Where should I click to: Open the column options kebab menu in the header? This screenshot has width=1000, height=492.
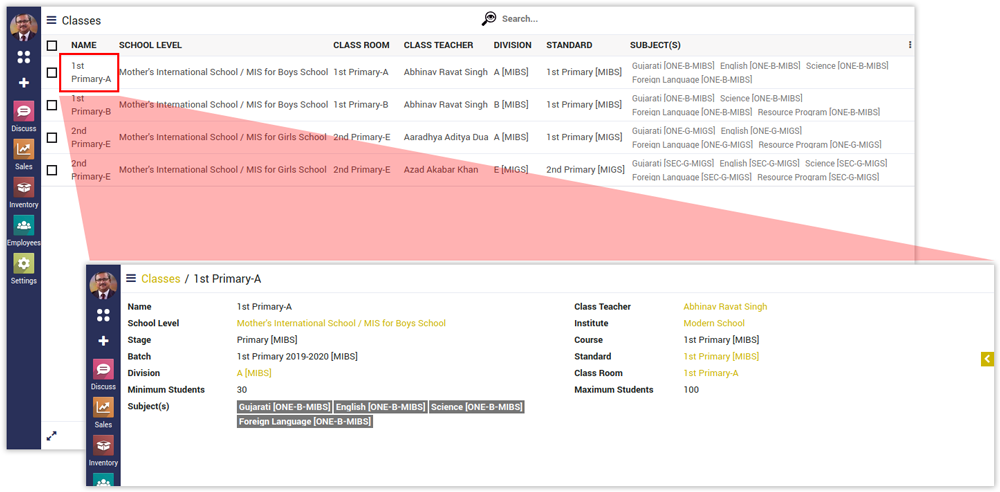tap(909, 45)
